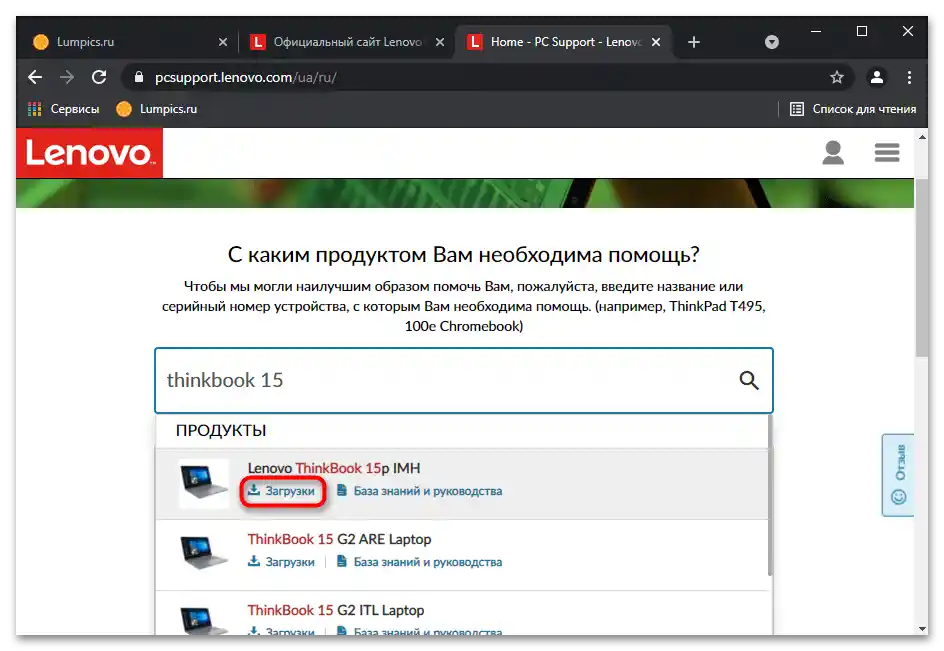Click the suggestions list scrollbar
The height and width of the screenshot is (651, 944).
click(x=770, y=494)
